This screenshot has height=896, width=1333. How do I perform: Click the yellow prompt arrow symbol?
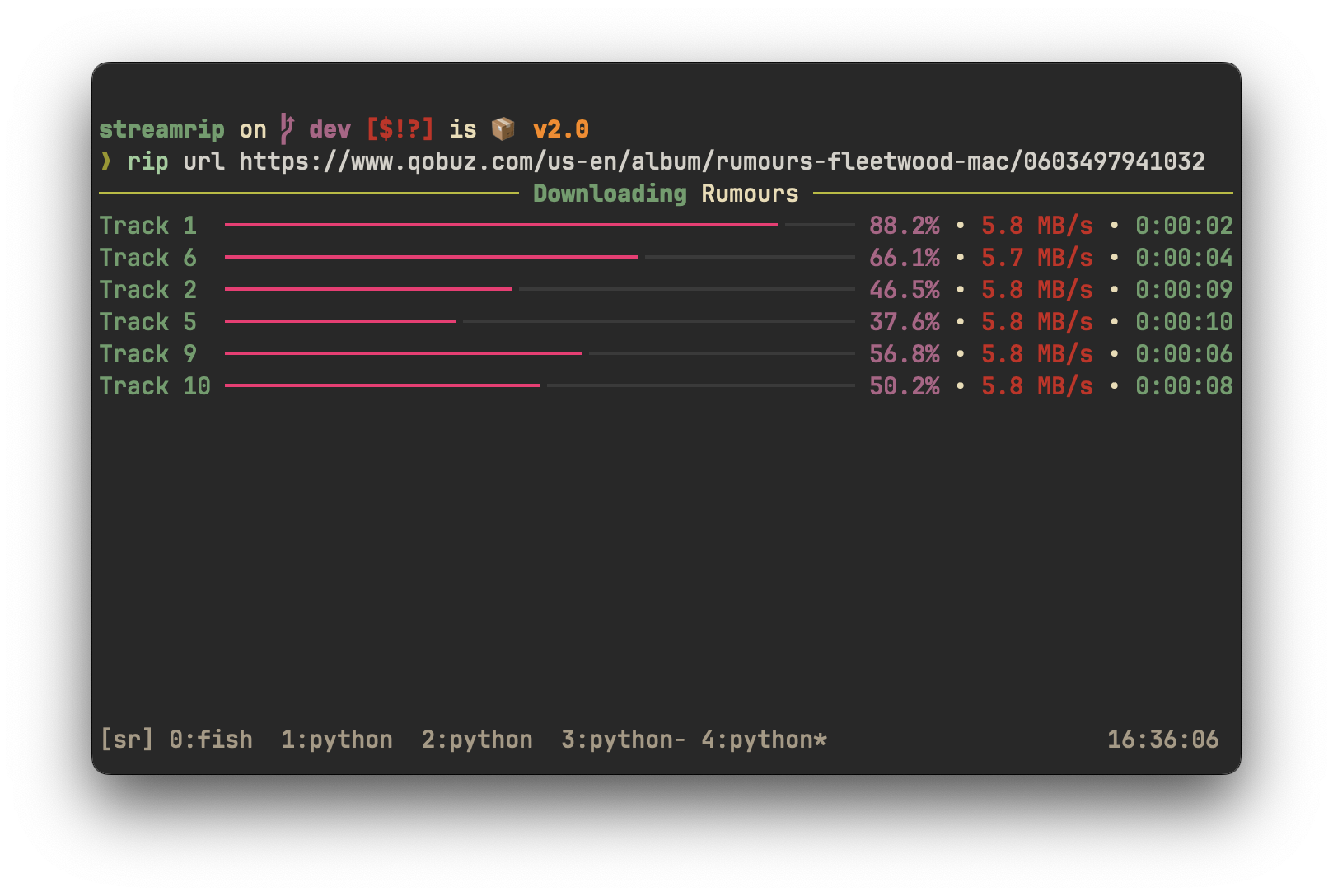(x=105, y=161)
